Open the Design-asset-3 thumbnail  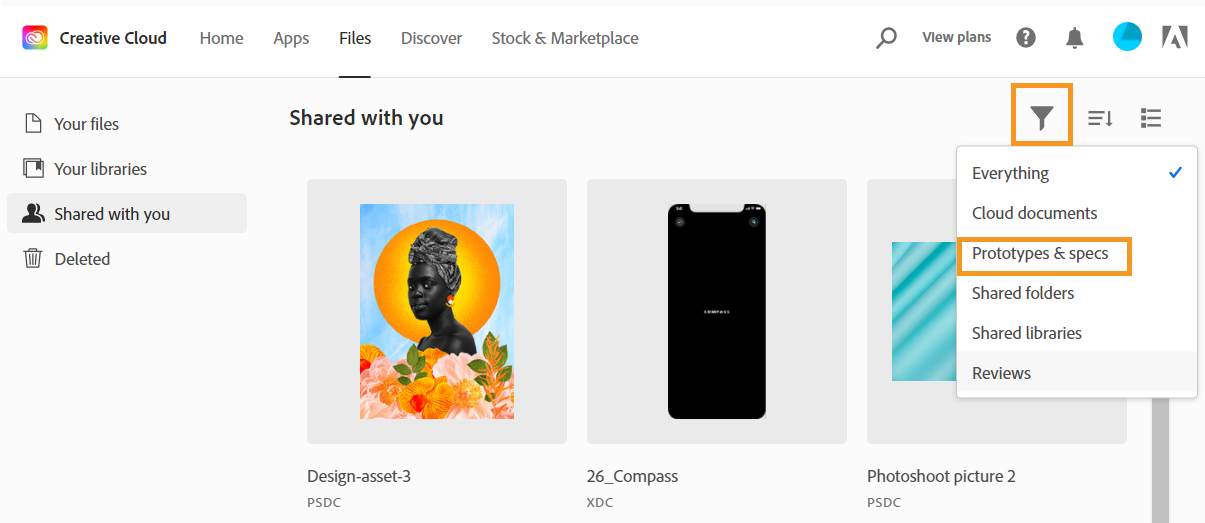click(437, 311)
